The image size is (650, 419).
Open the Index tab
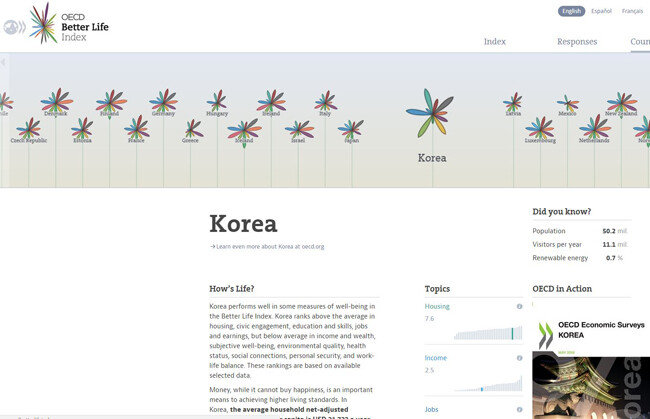coord(494,42)
